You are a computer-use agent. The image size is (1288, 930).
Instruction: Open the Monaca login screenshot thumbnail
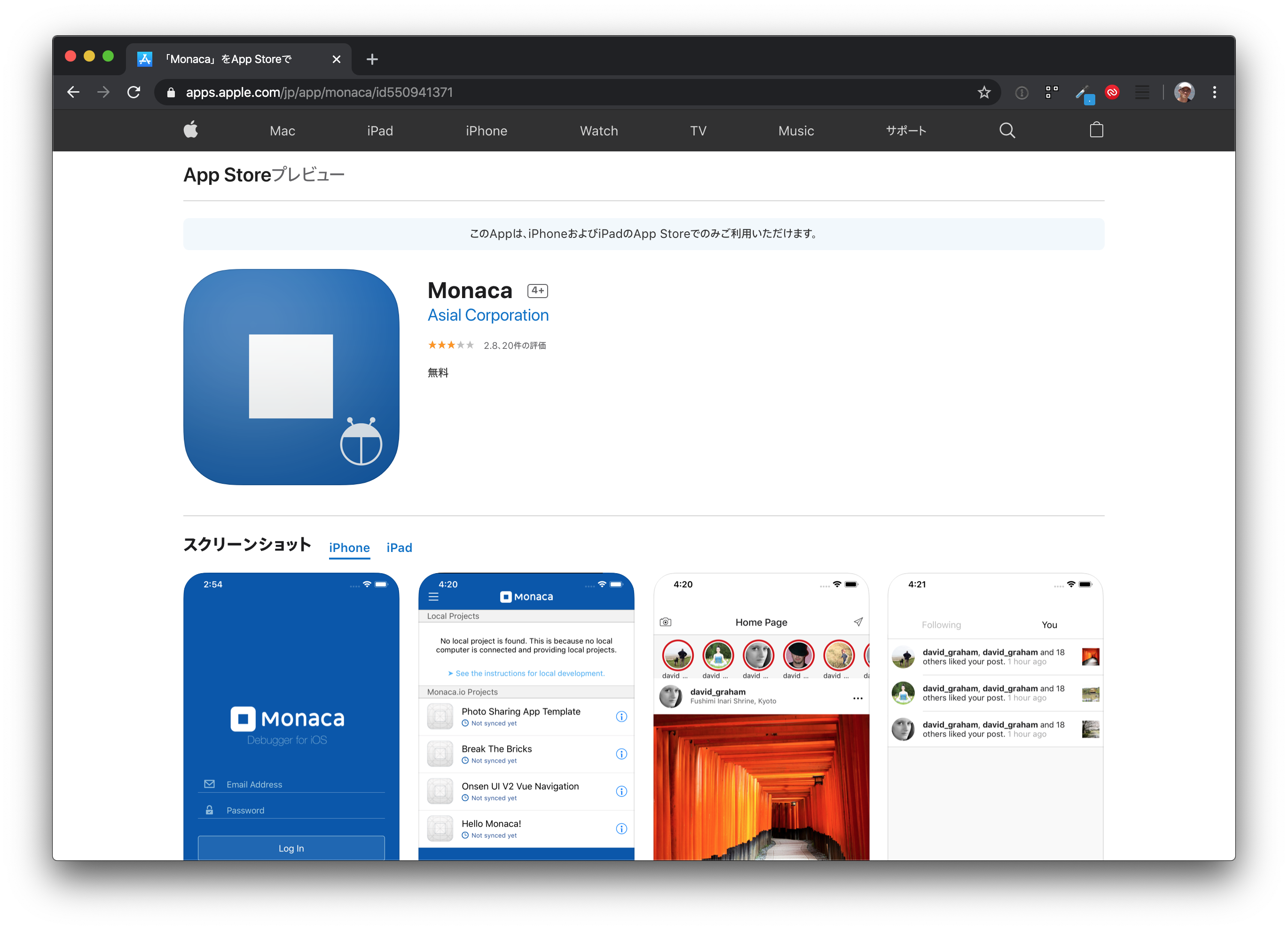[x=291, y=717]
